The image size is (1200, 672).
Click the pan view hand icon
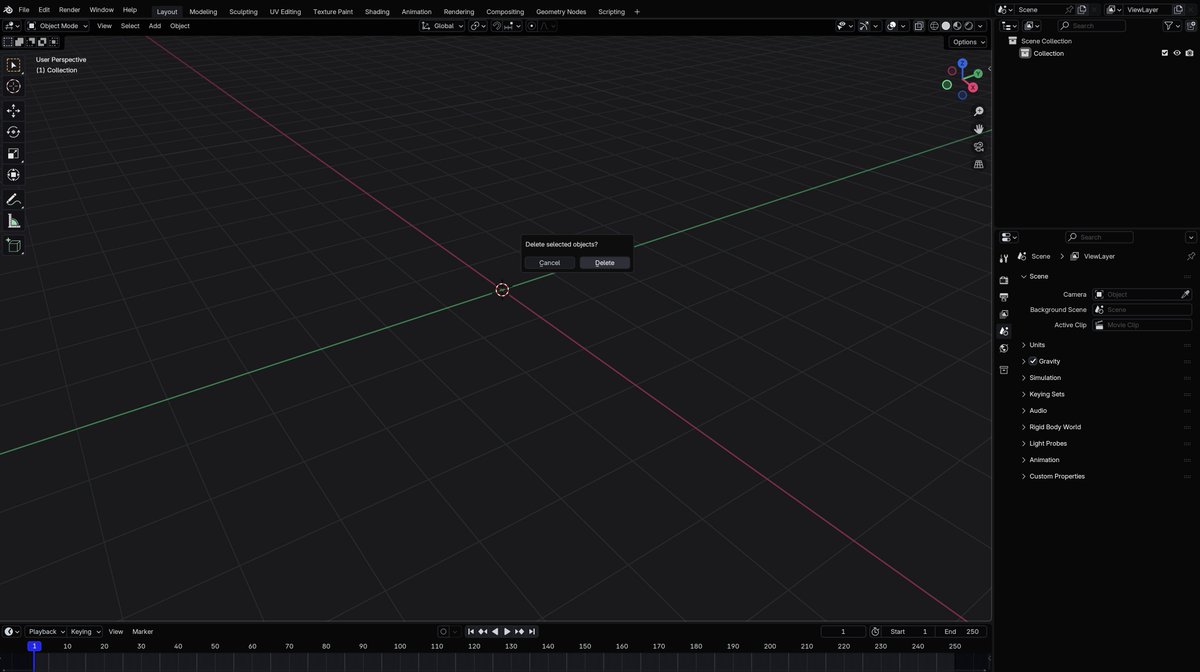tap(979, 129)
